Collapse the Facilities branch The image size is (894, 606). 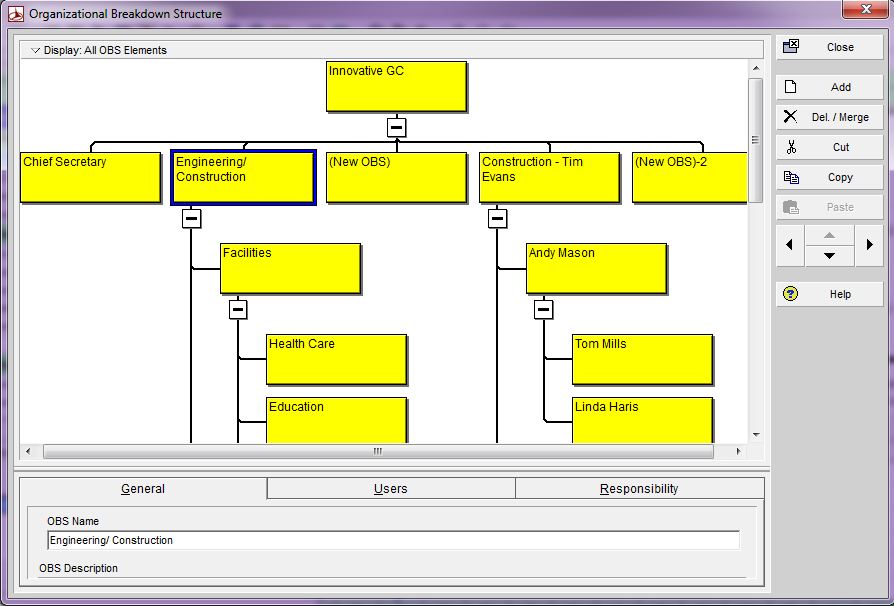[237, 309]
